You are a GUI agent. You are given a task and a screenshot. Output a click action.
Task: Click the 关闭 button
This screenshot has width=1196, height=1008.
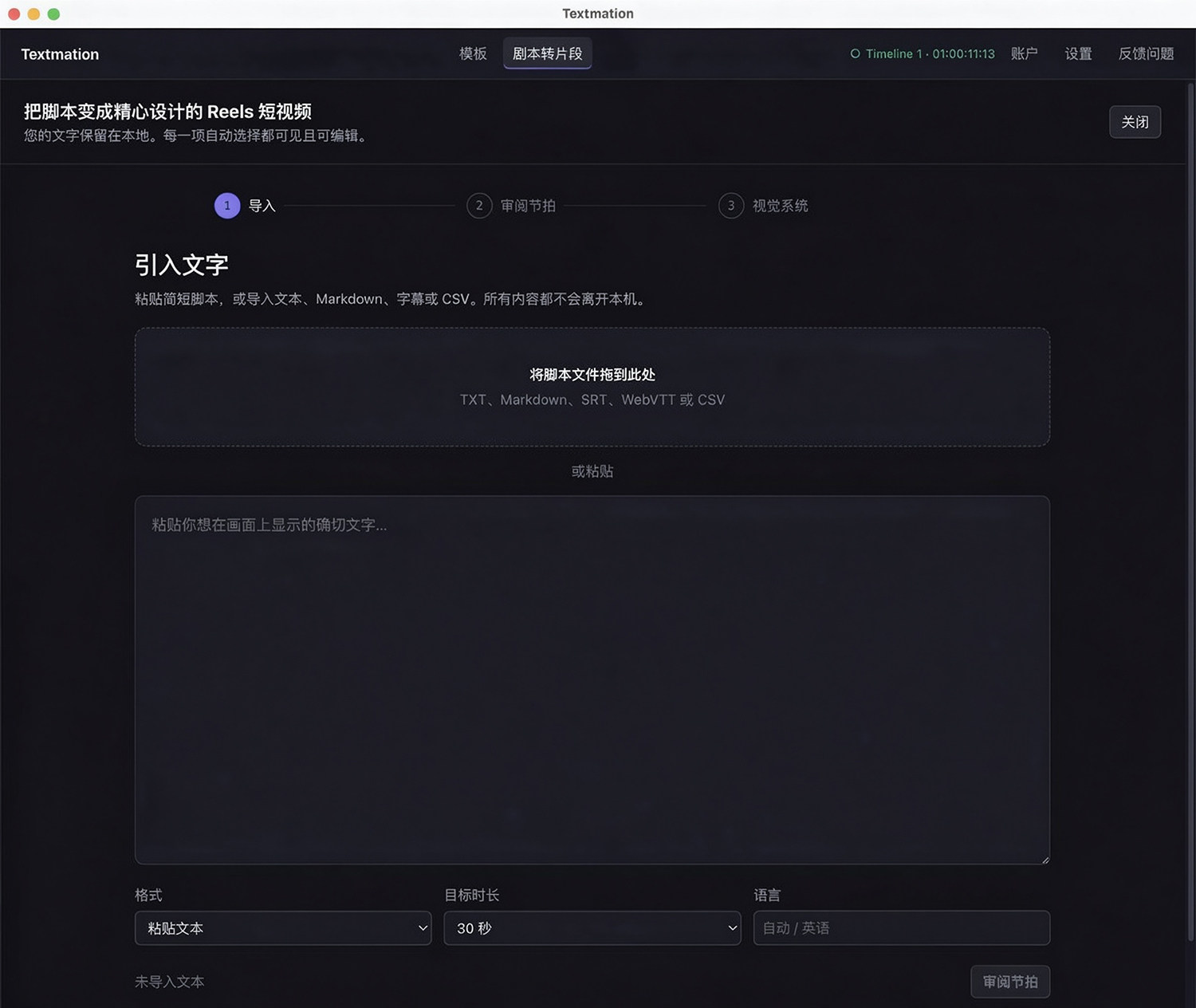tap(1135, 122)
